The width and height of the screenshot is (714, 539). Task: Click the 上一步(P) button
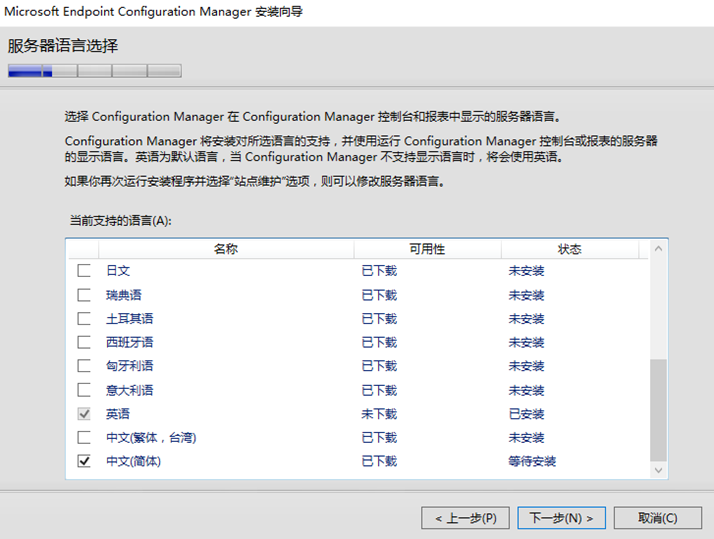(x=465, y=518)
